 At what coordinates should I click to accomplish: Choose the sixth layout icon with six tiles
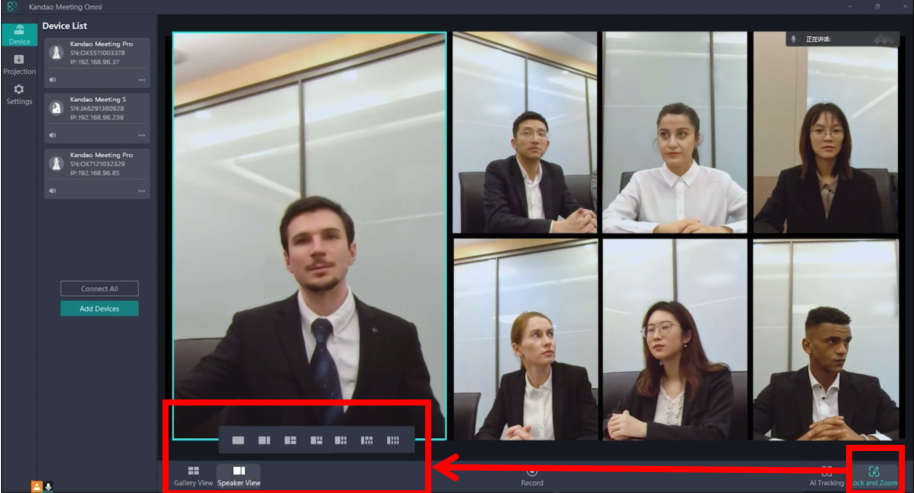pos(367,440)
